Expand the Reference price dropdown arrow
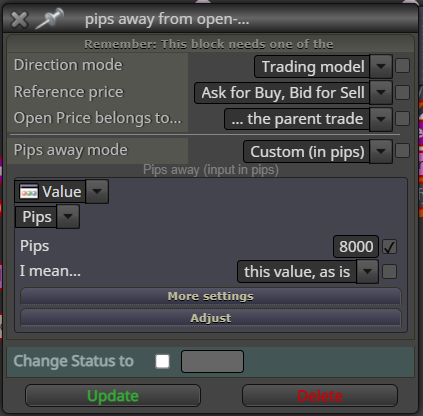 click(381, 93)
